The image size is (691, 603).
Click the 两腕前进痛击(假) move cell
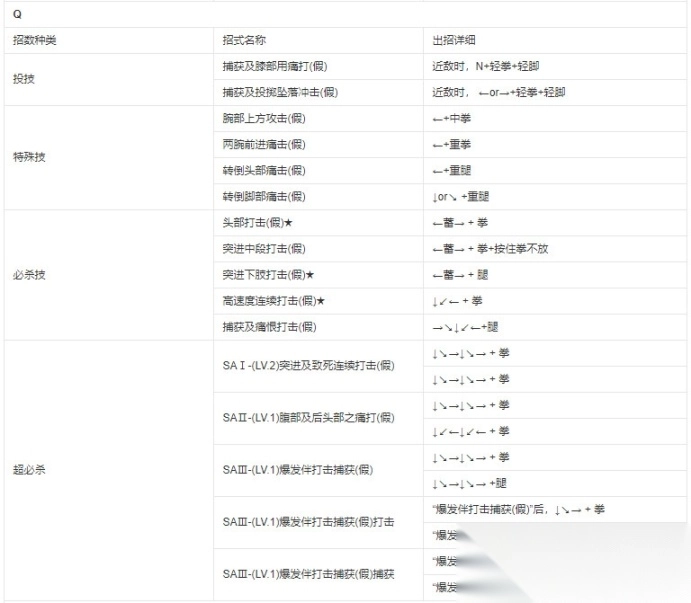tap(264, 144)
